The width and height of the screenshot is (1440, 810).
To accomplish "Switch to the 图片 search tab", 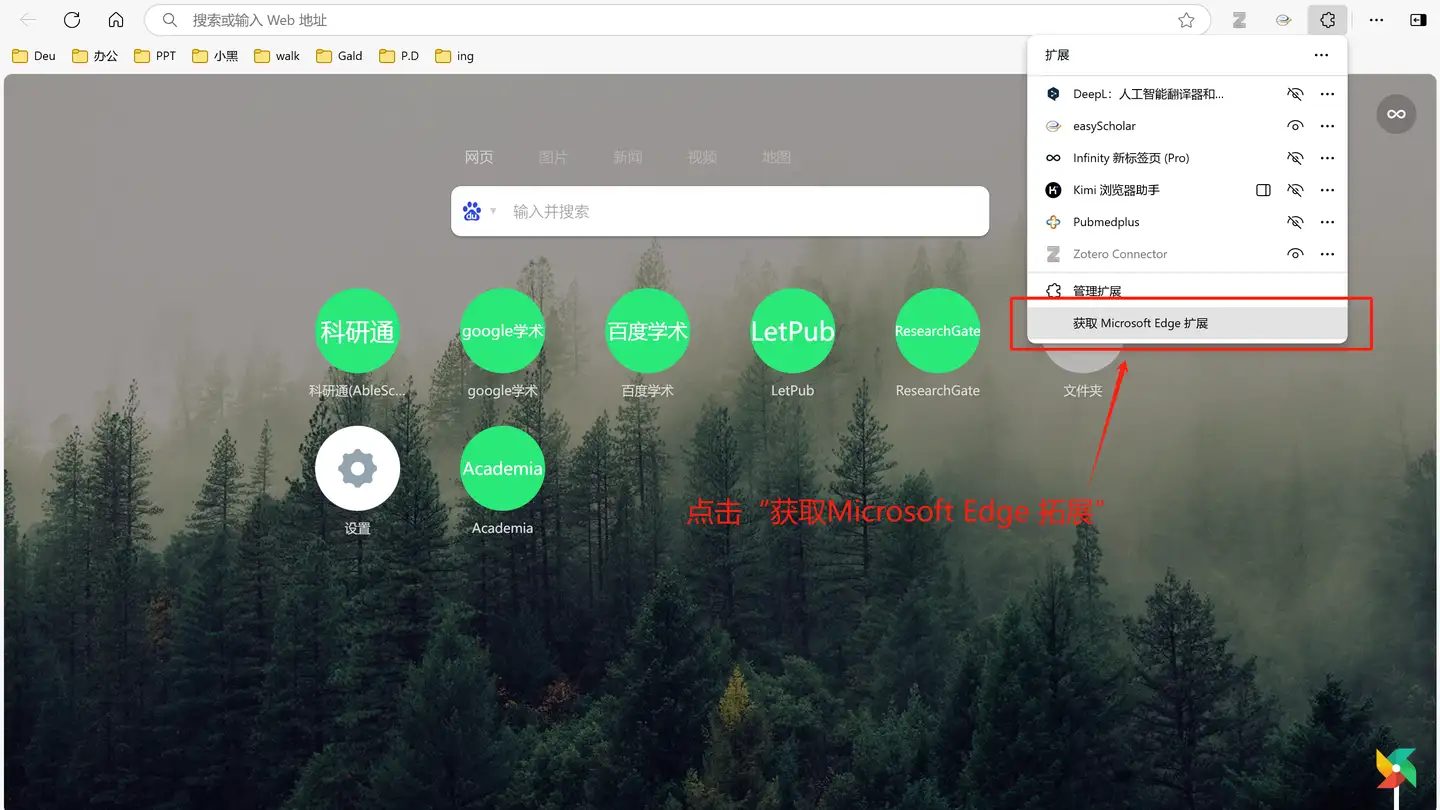I will tap(553, 157).
